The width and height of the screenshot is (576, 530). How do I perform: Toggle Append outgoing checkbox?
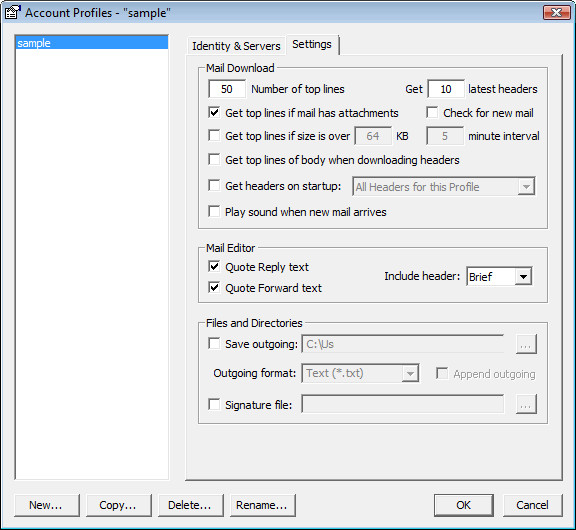(442, 374)
